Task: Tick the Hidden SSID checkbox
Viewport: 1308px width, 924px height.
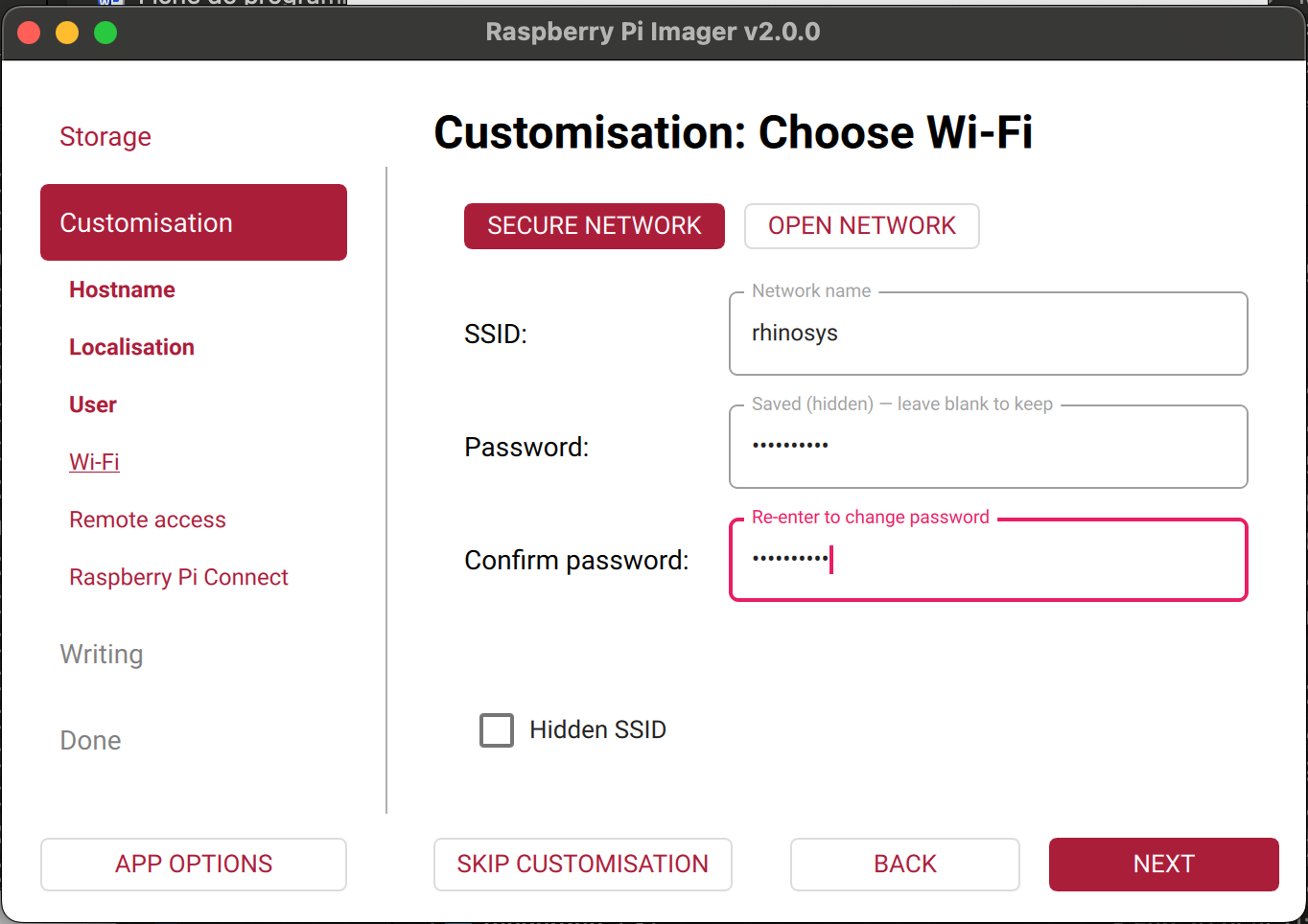Action: [x=497, y=730]
